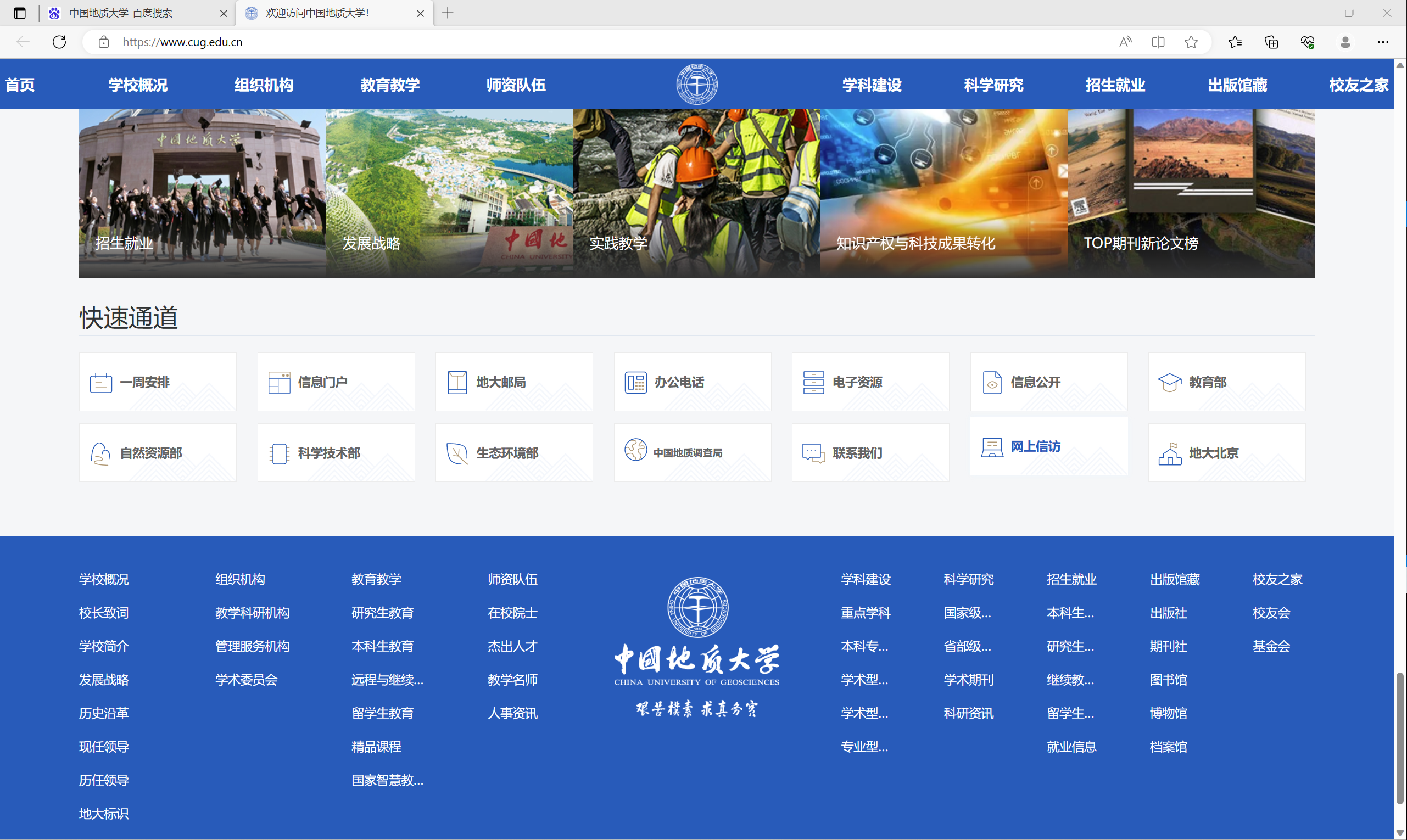Viewport: 1407px width, 840px height.
Task: Open the 师资队伍 navigation menu
Action: coord(516,85)
